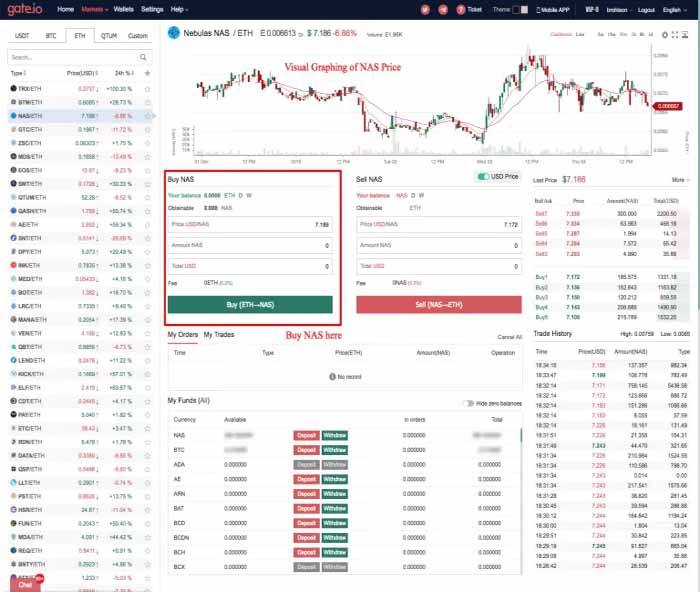Favorite GTC/ETH with its star
The height and width of the screenshot is (592, 700).
click(x=147, y=129)
